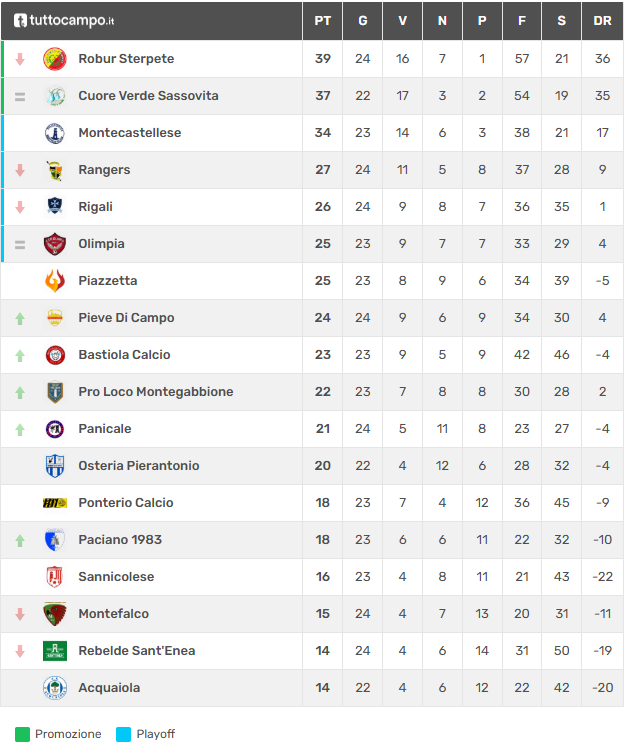Image resolution: width=626 pixels, height=746 pixels.
Task: Click the blue Playoff legend swatch
Action: pyautogui.click(x=124, y=734)
